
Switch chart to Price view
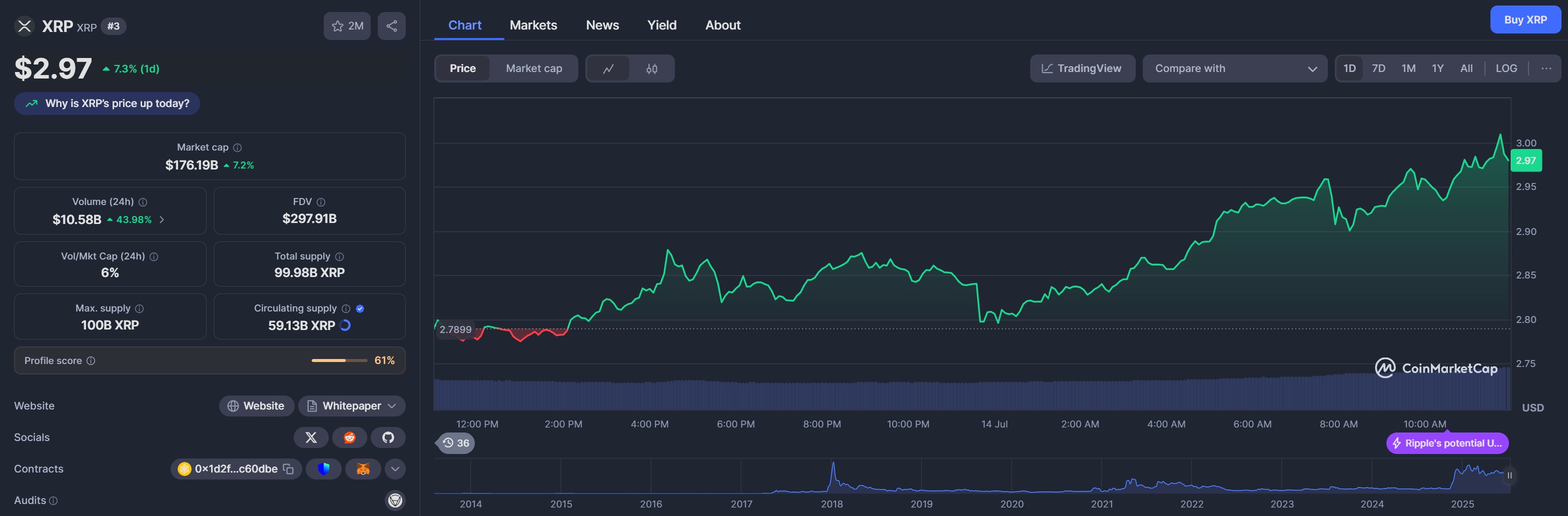point(463,68)
